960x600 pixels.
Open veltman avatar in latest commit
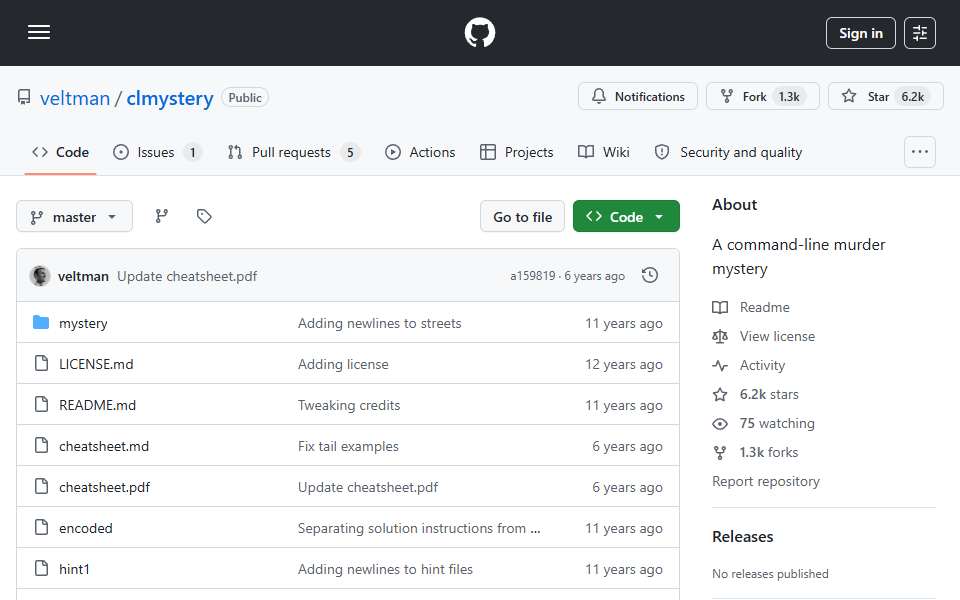40,276
